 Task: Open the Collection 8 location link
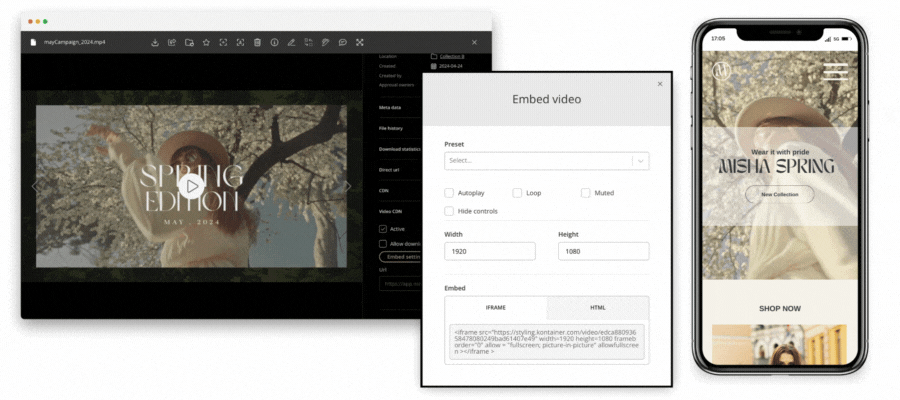(452, 56)
